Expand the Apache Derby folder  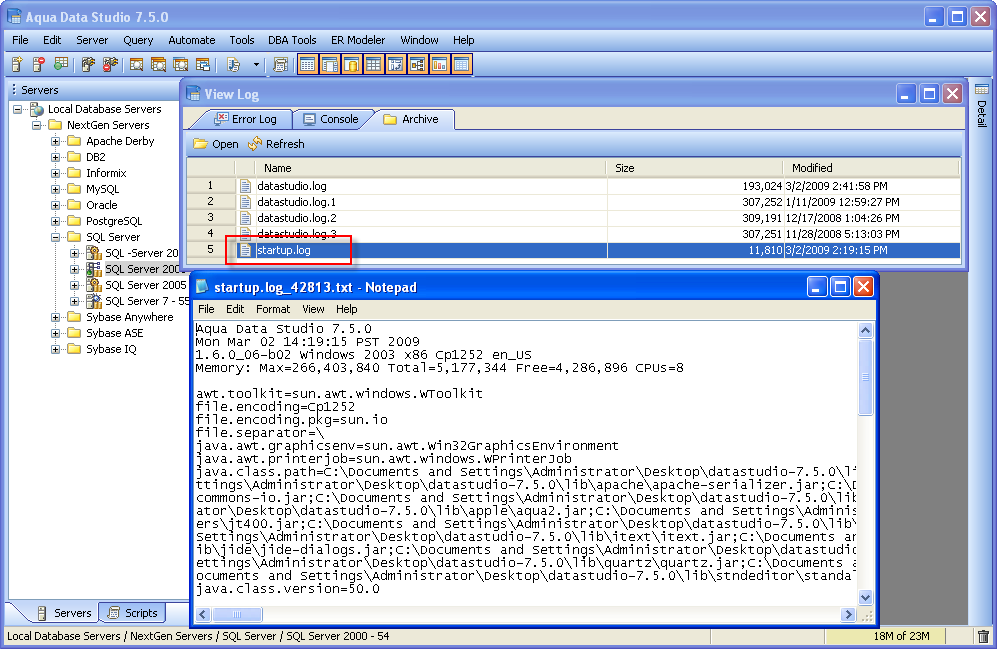click(55, 141)
